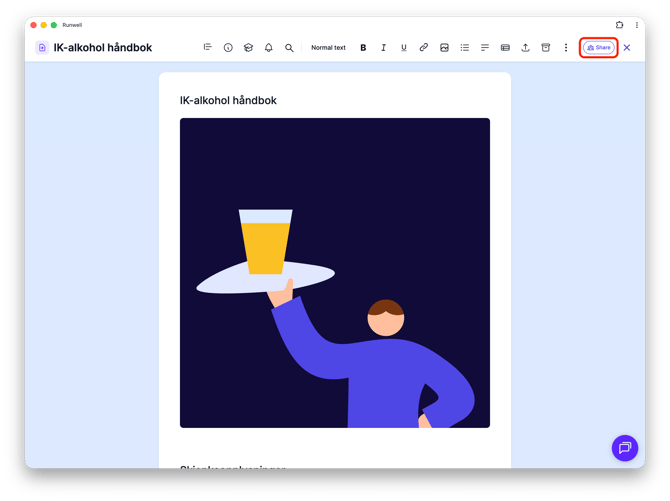Open the chat support bubble button
Viewport: 670px width, 501px height.
point(625,448)
